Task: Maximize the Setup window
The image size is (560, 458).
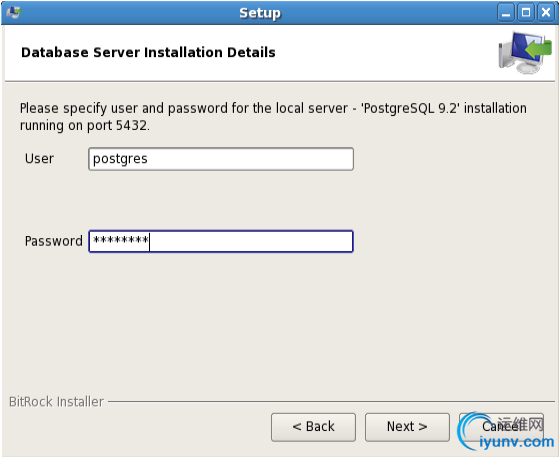Action: click(x=526, y=13)
